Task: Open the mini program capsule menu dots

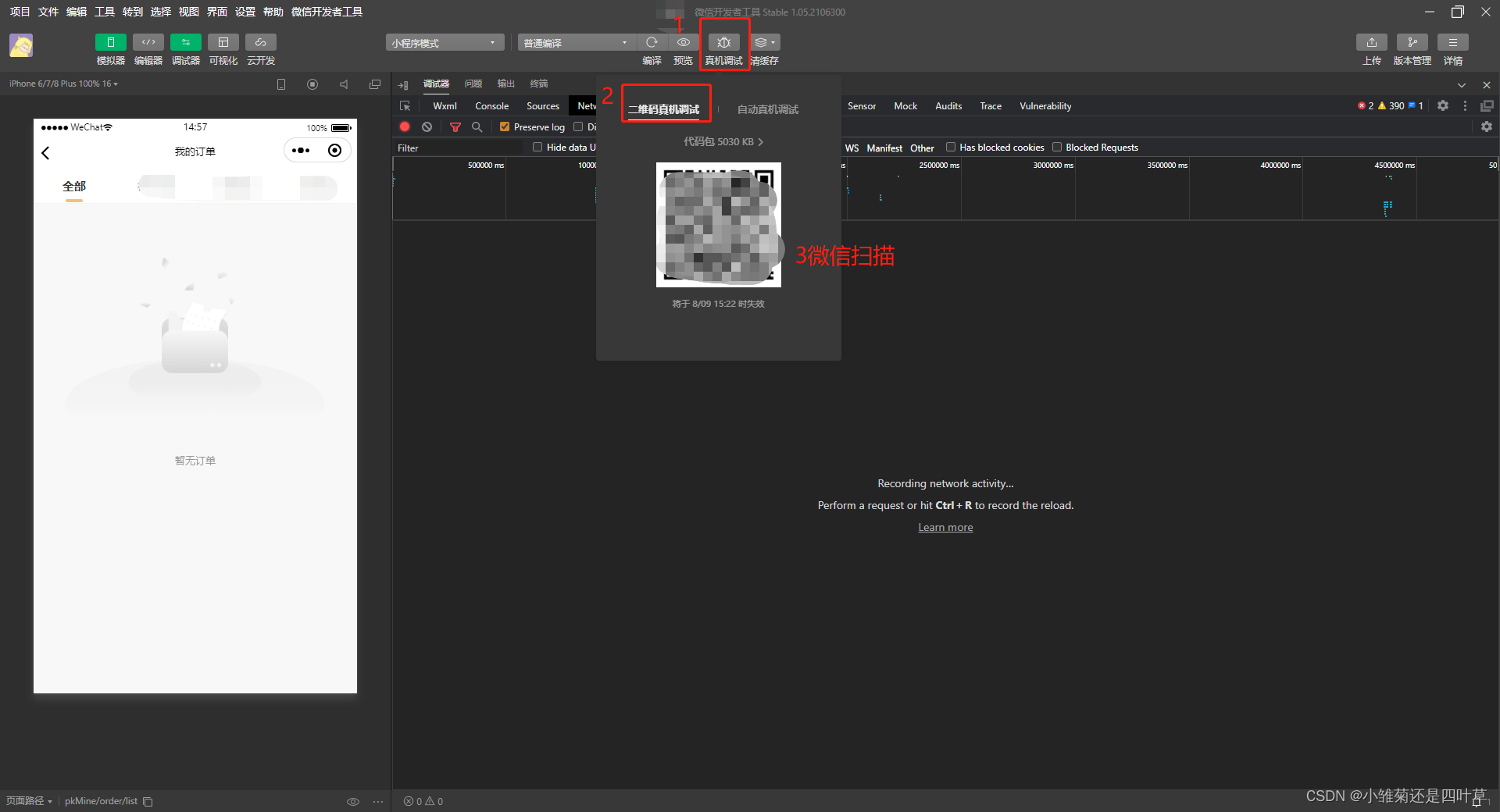Action: coord(301,151)
